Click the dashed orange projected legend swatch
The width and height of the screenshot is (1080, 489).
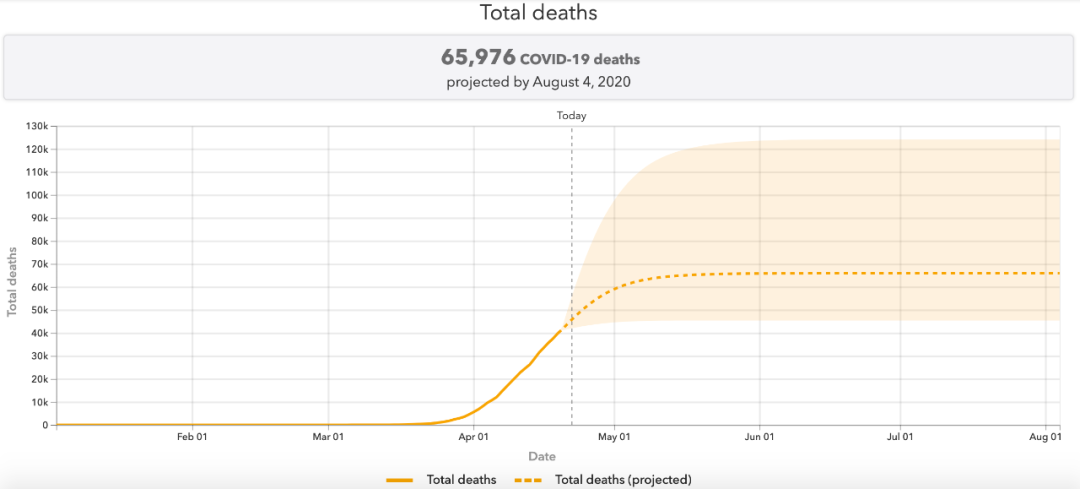click(x=528, y=479)
